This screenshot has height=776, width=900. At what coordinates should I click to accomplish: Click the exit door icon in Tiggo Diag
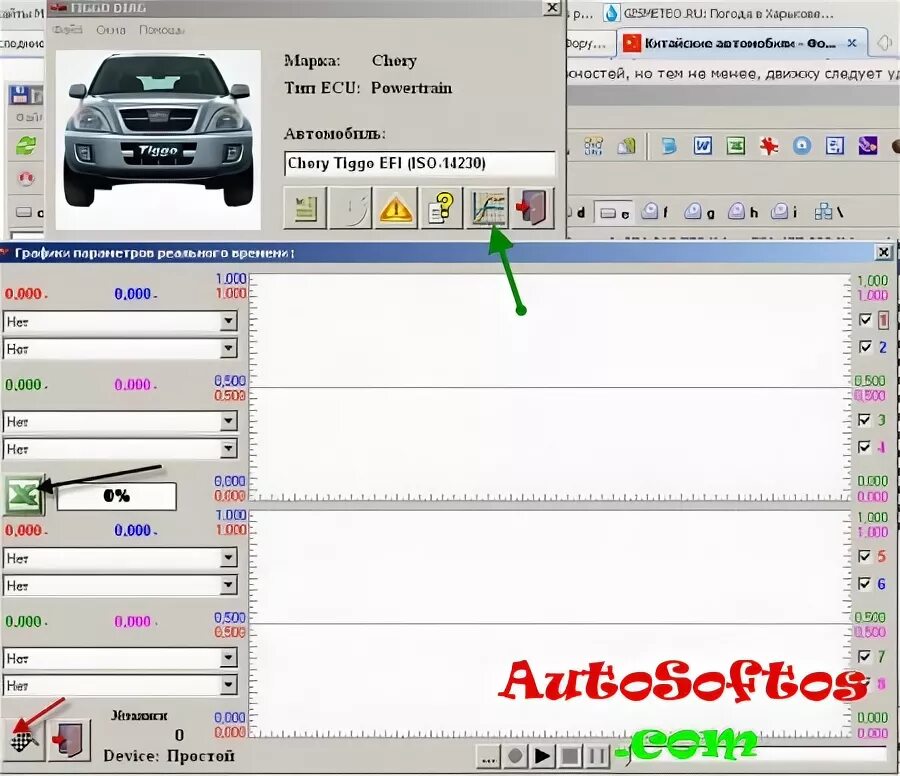(x=533, y=208)
